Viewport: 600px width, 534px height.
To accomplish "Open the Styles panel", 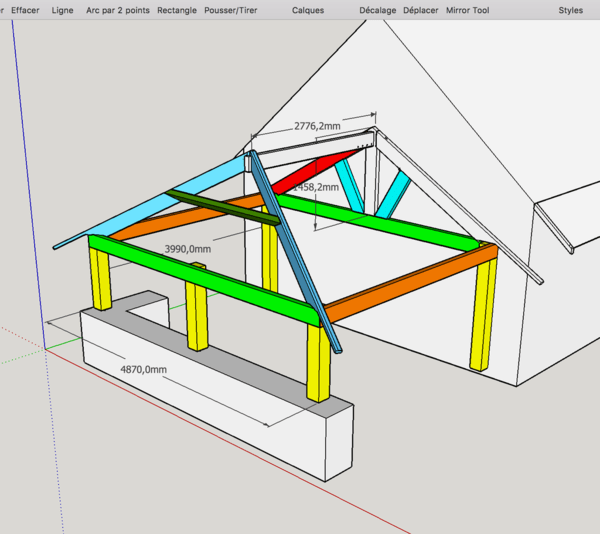I will click(x=571, y=10).
